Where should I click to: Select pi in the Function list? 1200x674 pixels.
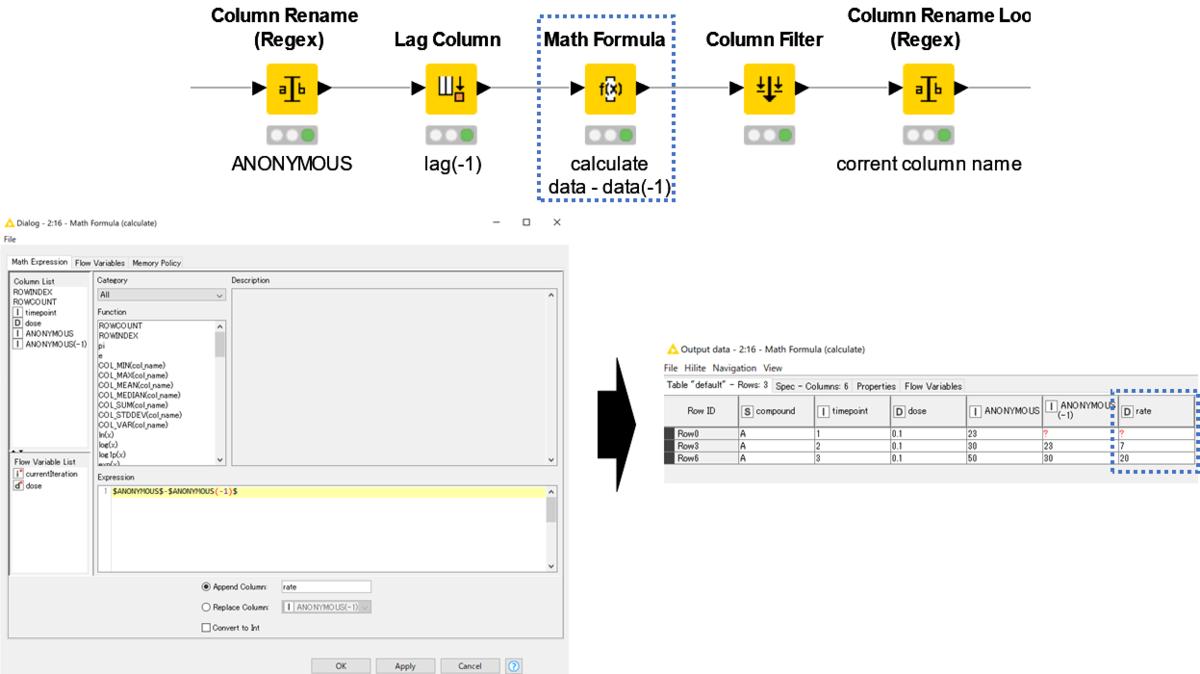(x=102, y=345)
